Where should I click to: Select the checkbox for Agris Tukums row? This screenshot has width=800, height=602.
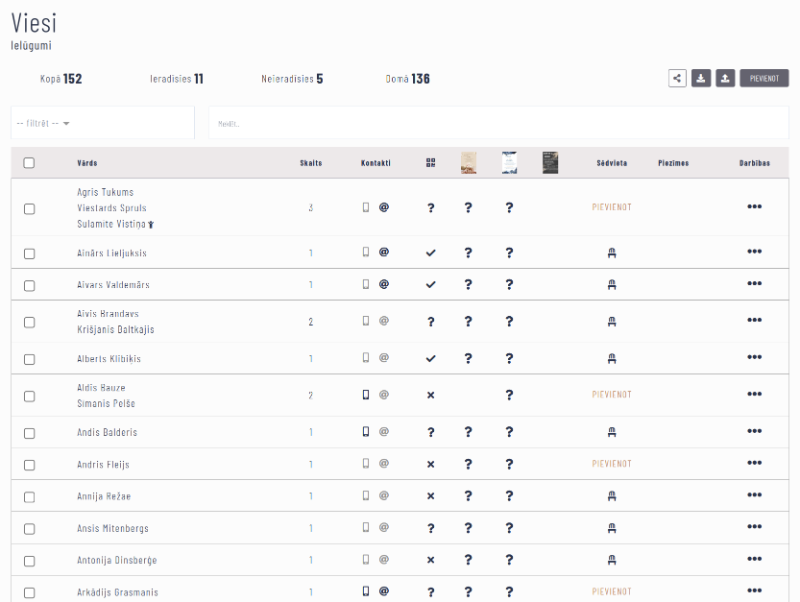tap(29, 208)
